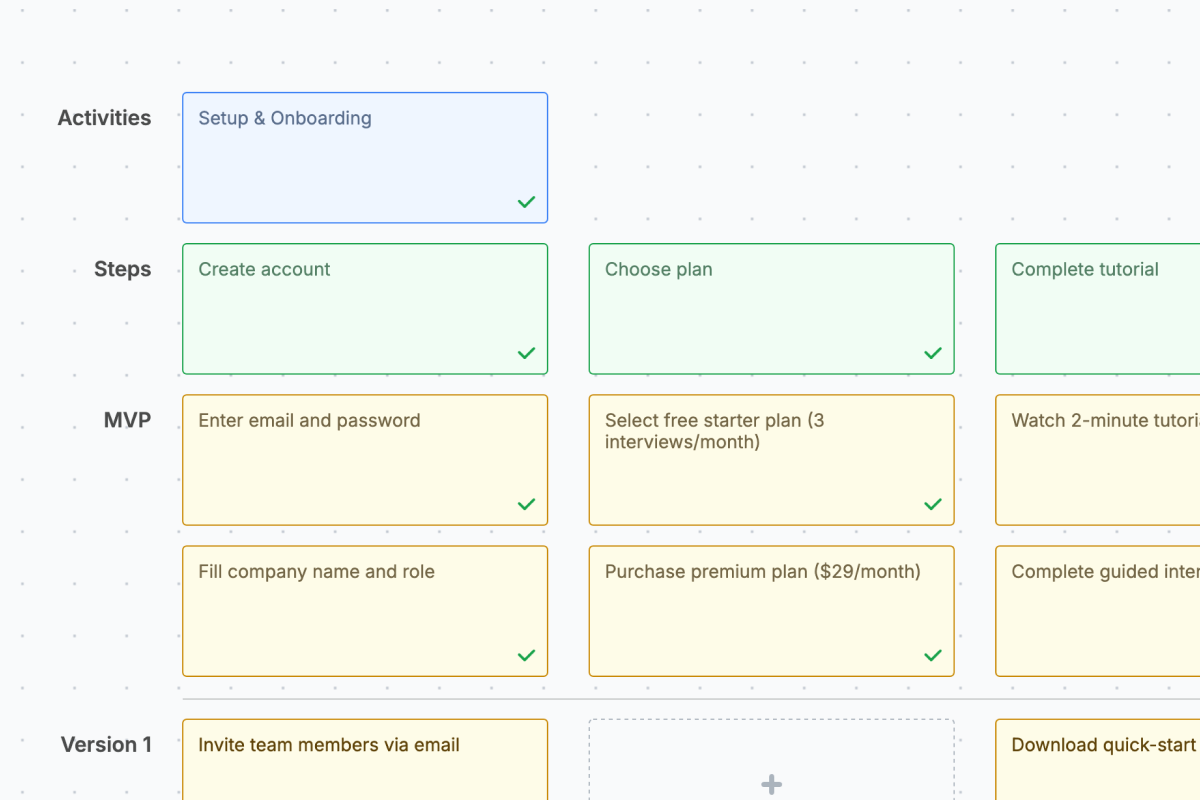Click the checkmark on Setup & Onboarding card
The width and height of the screenshot is (1200, 800).
pyautogui.click(x=527, y=202)
